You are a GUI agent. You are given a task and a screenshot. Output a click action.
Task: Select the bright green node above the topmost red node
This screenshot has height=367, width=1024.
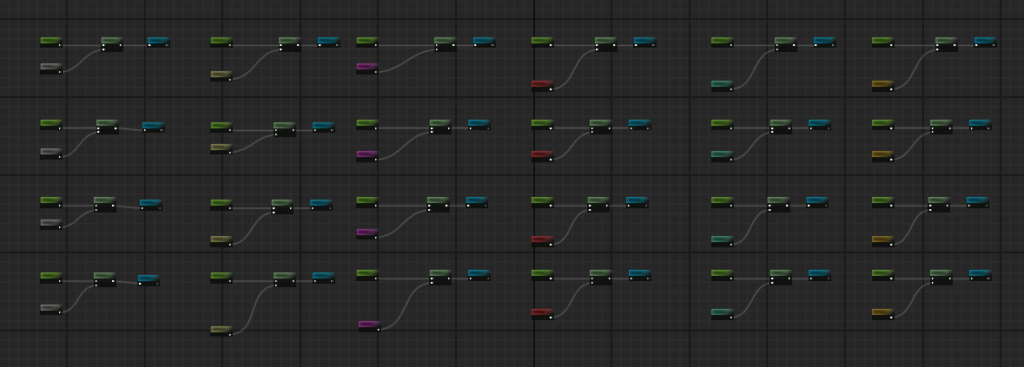(x=542, y=42)
